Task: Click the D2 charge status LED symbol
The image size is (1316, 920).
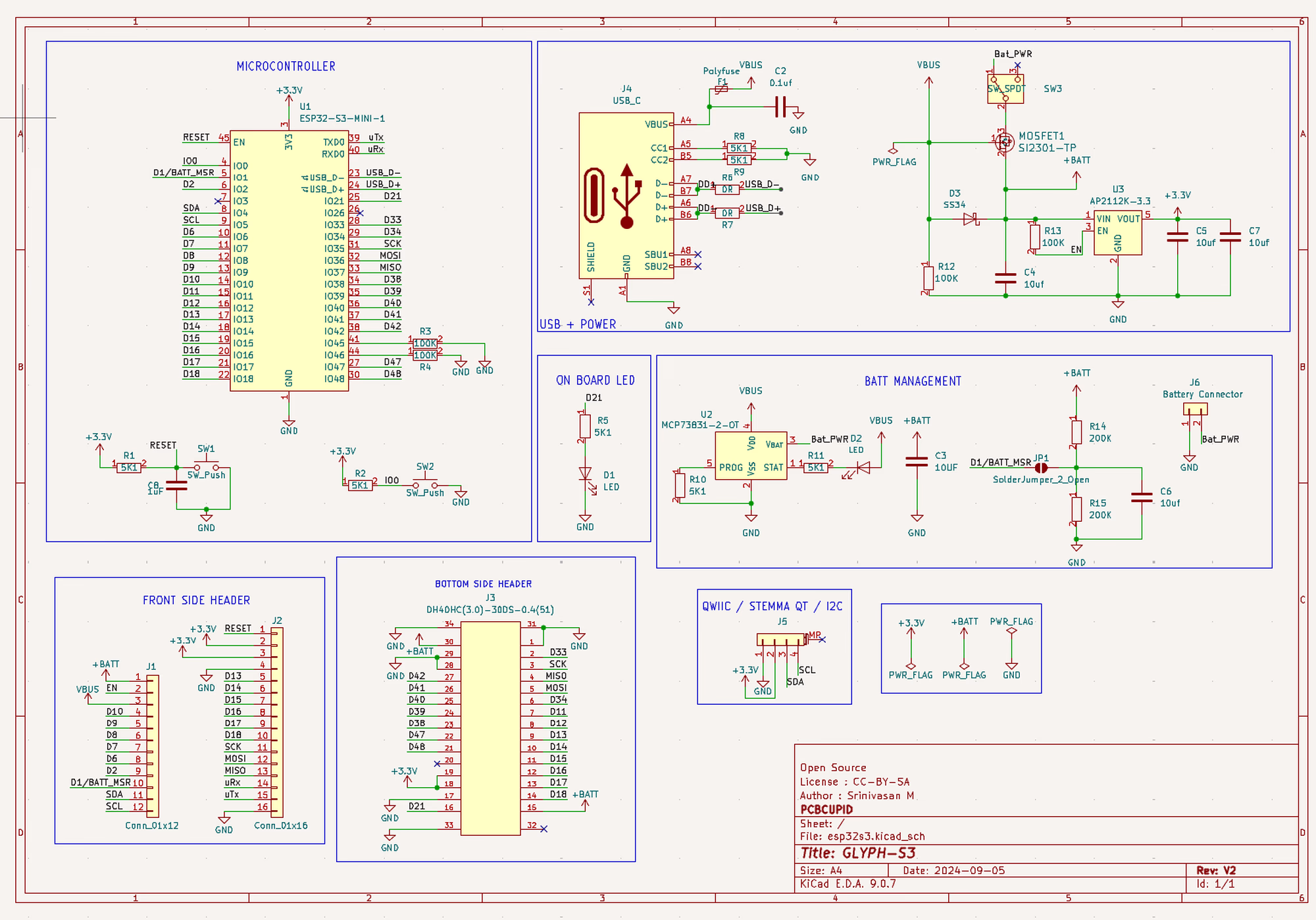Action: click(861, 468)
